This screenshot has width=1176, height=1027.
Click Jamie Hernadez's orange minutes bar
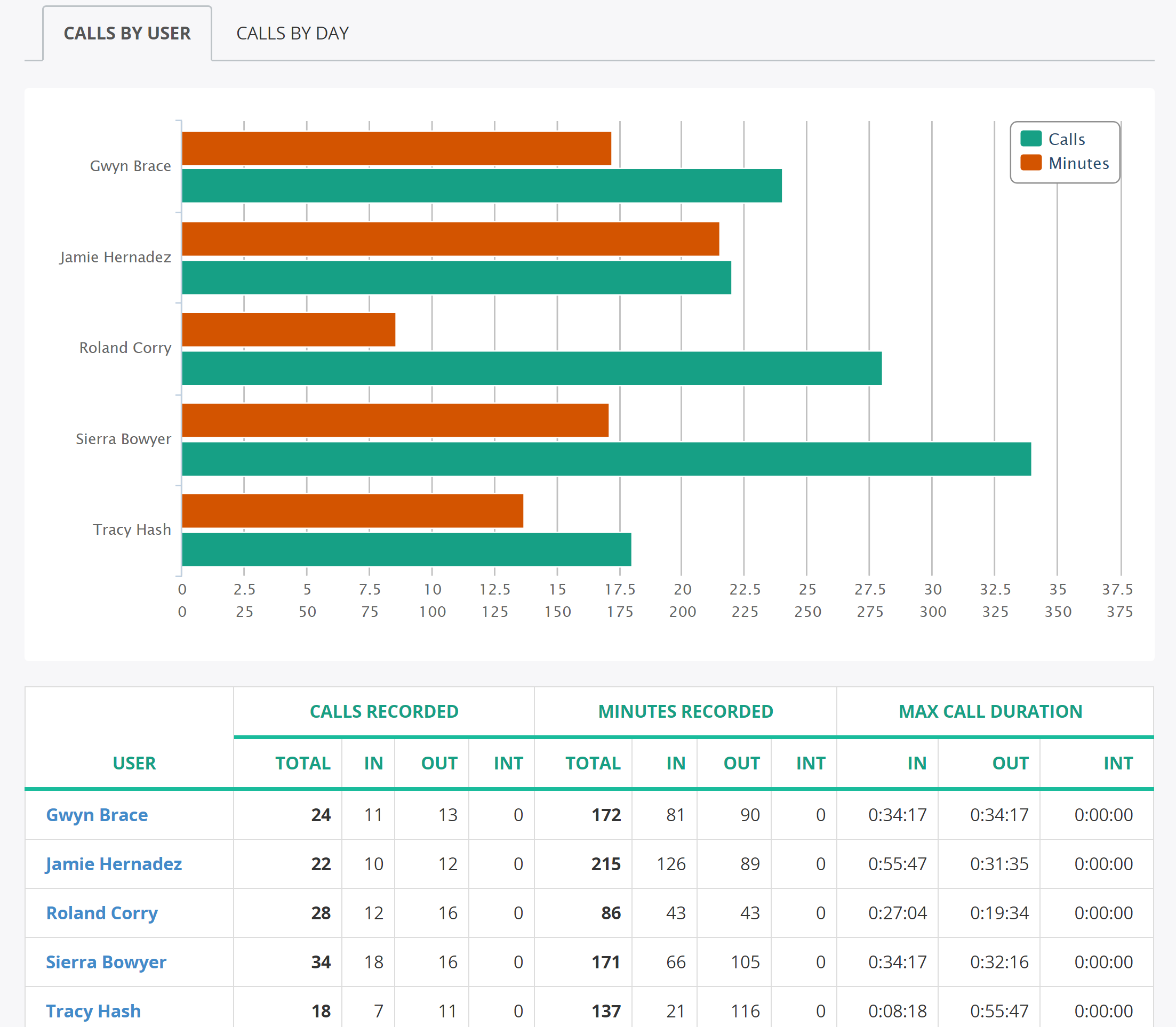(x=451, y=239)
